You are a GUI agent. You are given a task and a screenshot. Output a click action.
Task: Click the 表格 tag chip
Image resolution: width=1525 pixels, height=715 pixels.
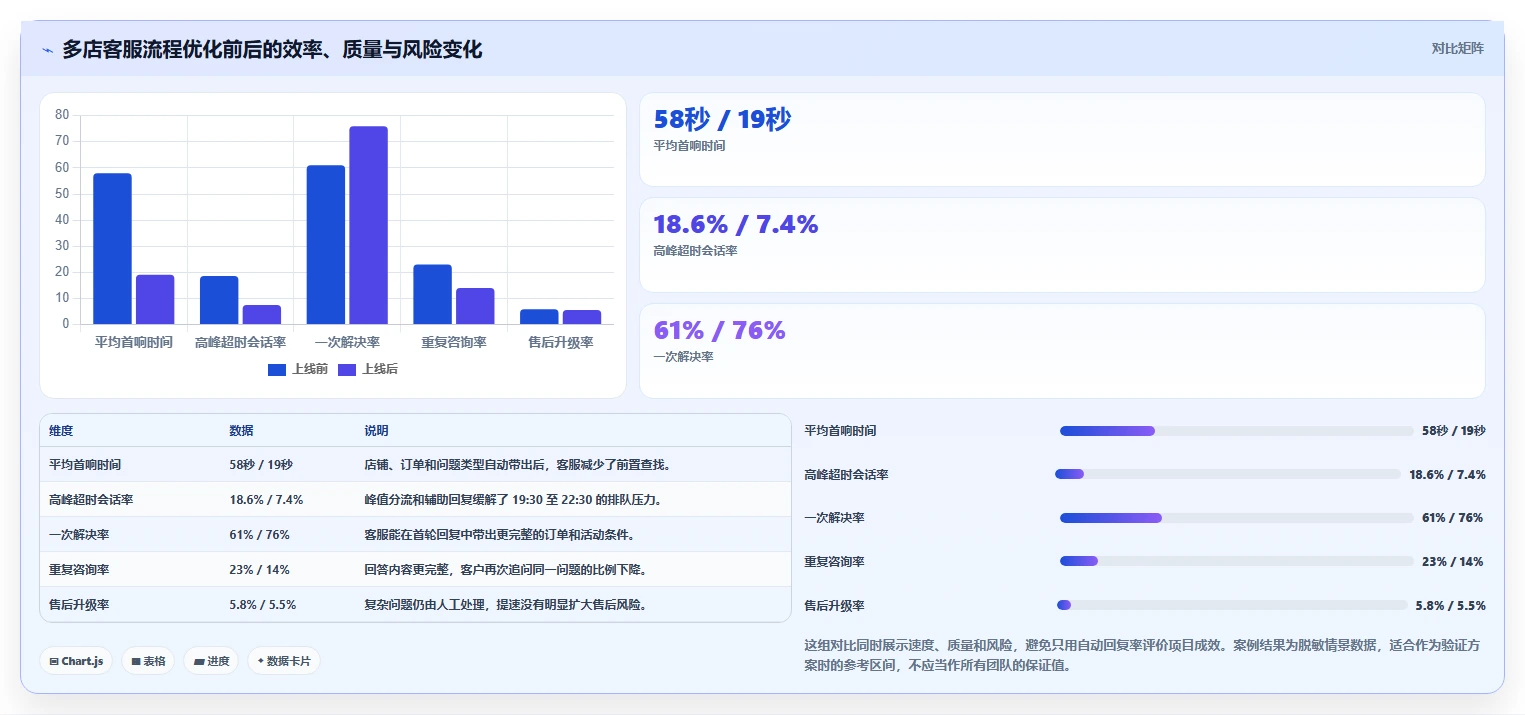click(148, 661)
